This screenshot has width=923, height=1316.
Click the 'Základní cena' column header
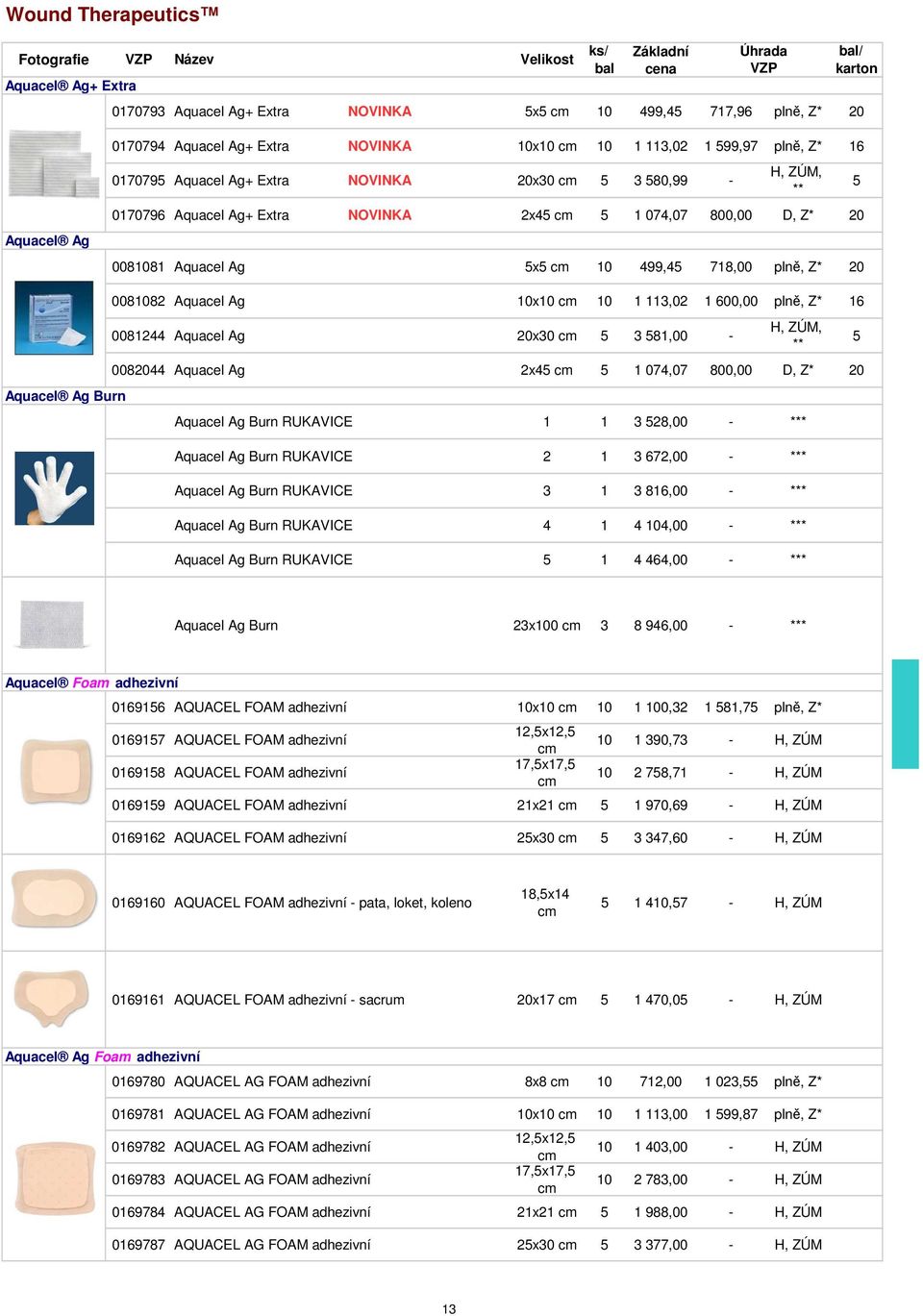661,60
